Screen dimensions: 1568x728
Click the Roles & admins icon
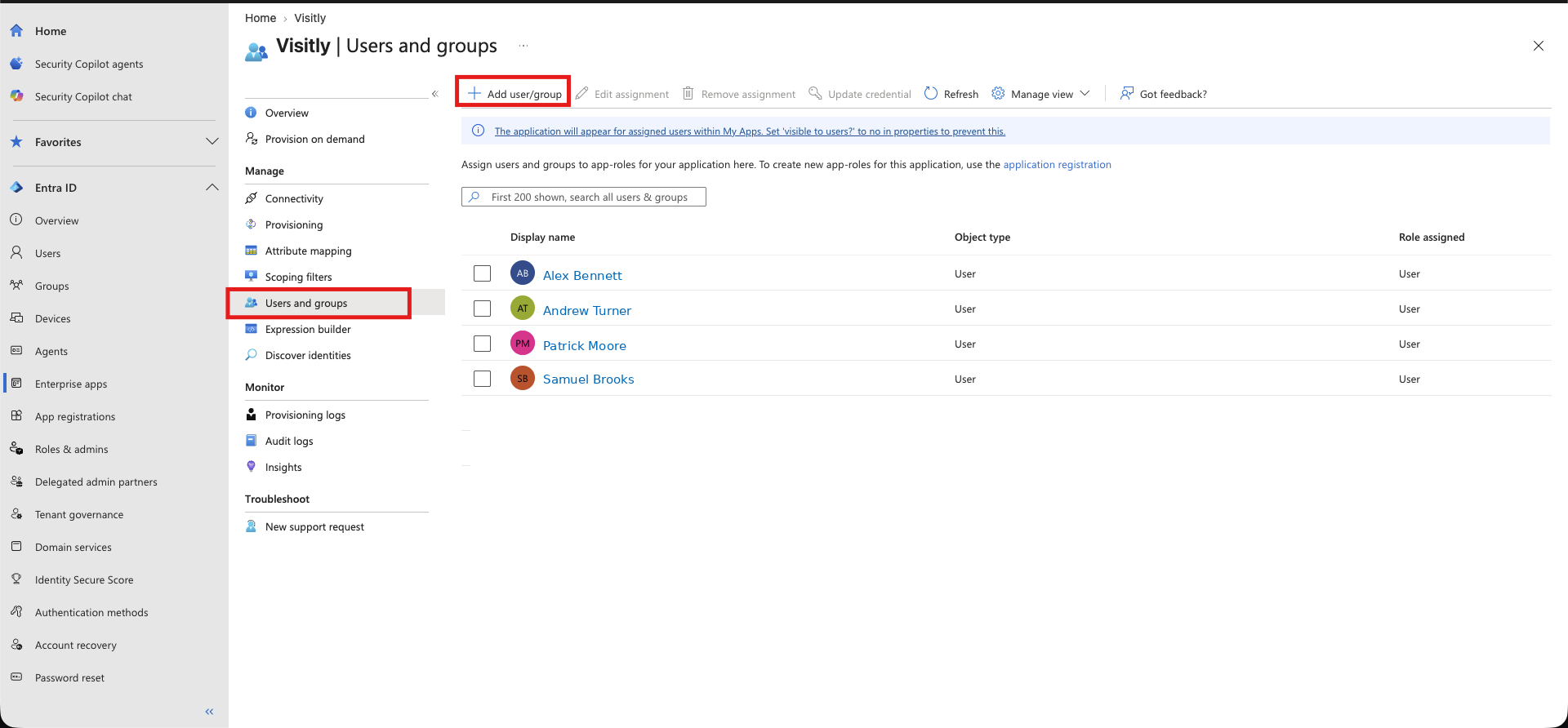(x=16, y=448)
